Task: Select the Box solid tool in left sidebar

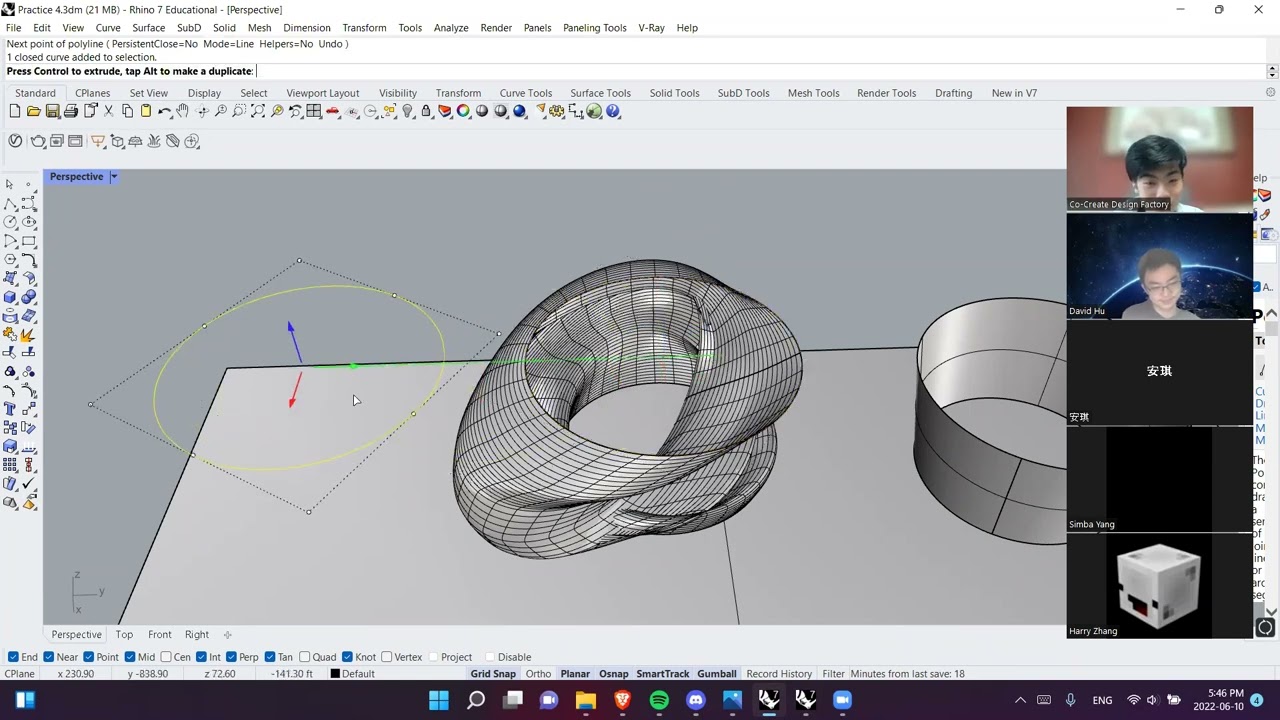Action: click(10, 297)
